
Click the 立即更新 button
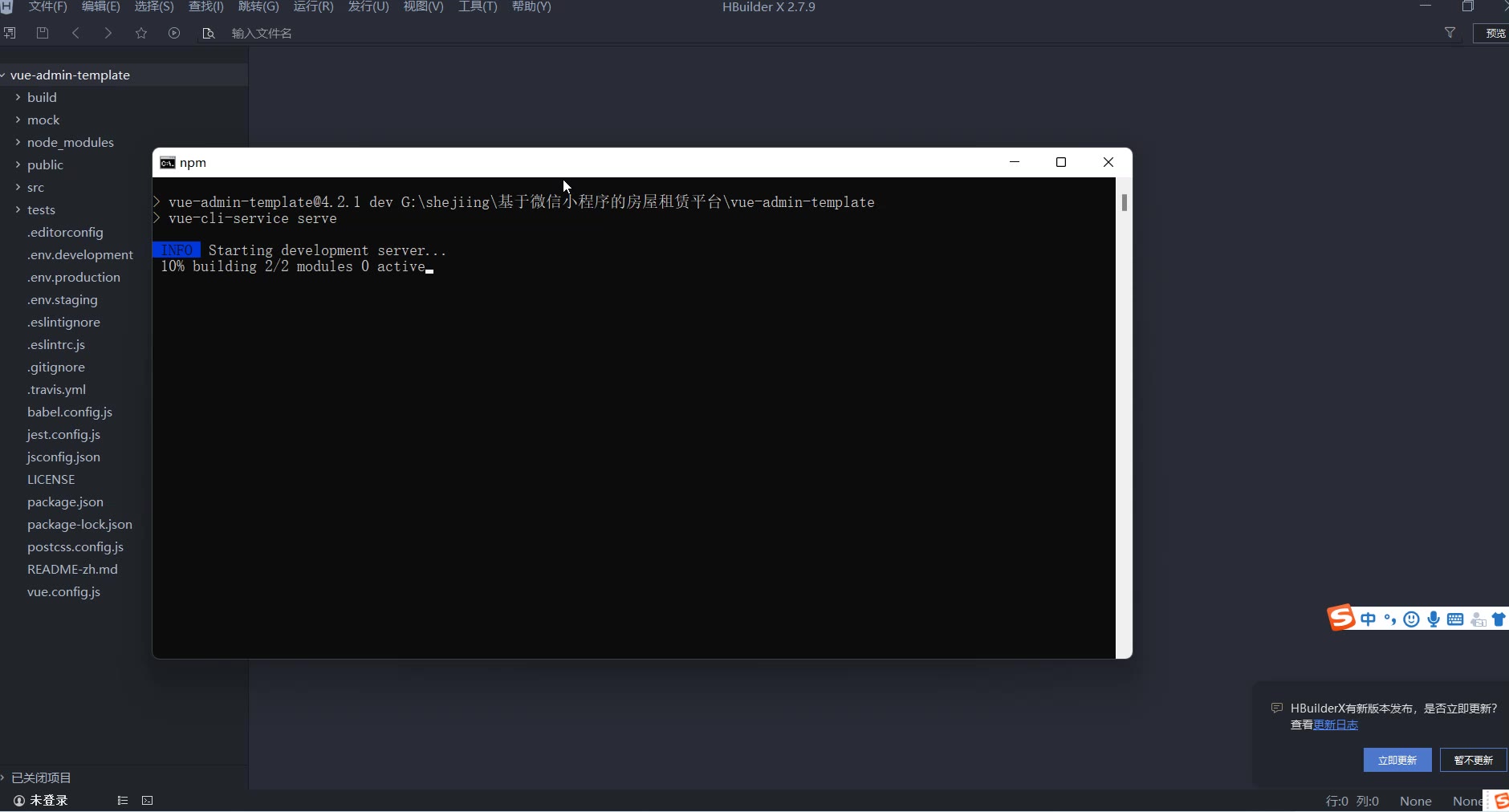pos(1397,760)
